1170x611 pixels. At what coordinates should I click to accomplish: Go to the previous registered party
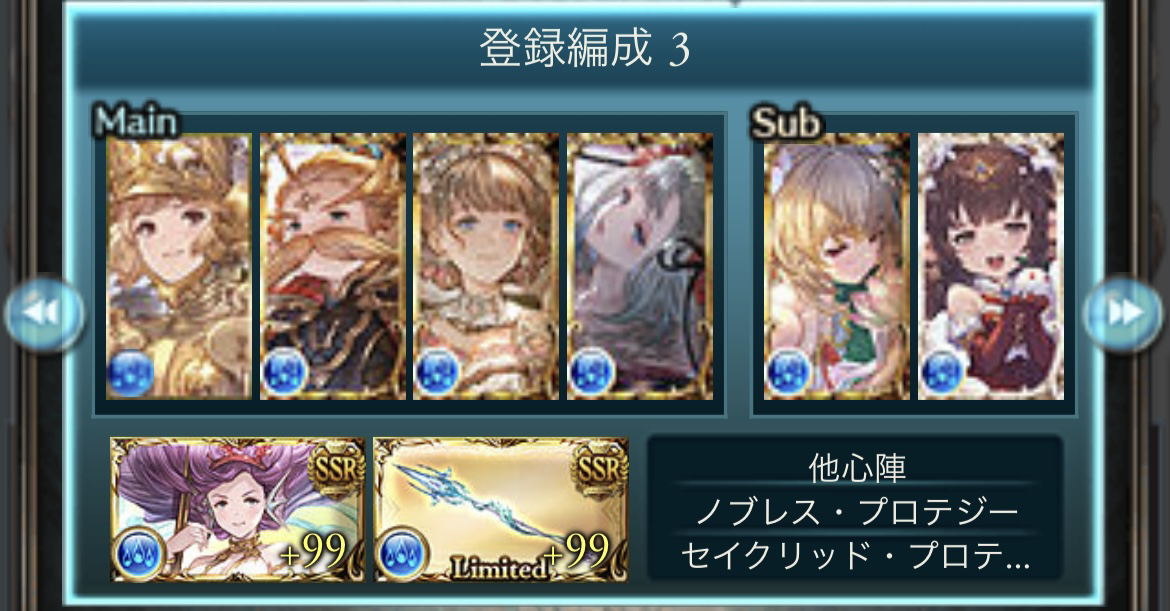(x=44, y=313)
